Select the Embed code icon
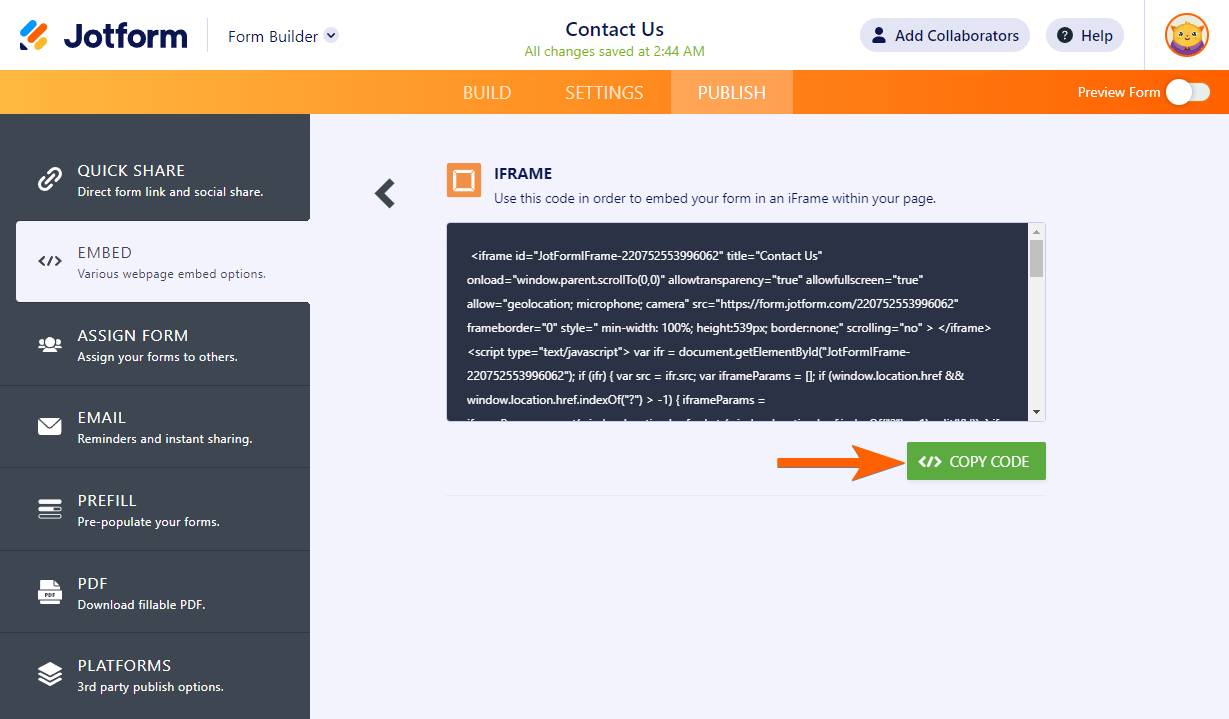Image resolution: width=1229 pixels, height=719 pixels. (49, 262)
